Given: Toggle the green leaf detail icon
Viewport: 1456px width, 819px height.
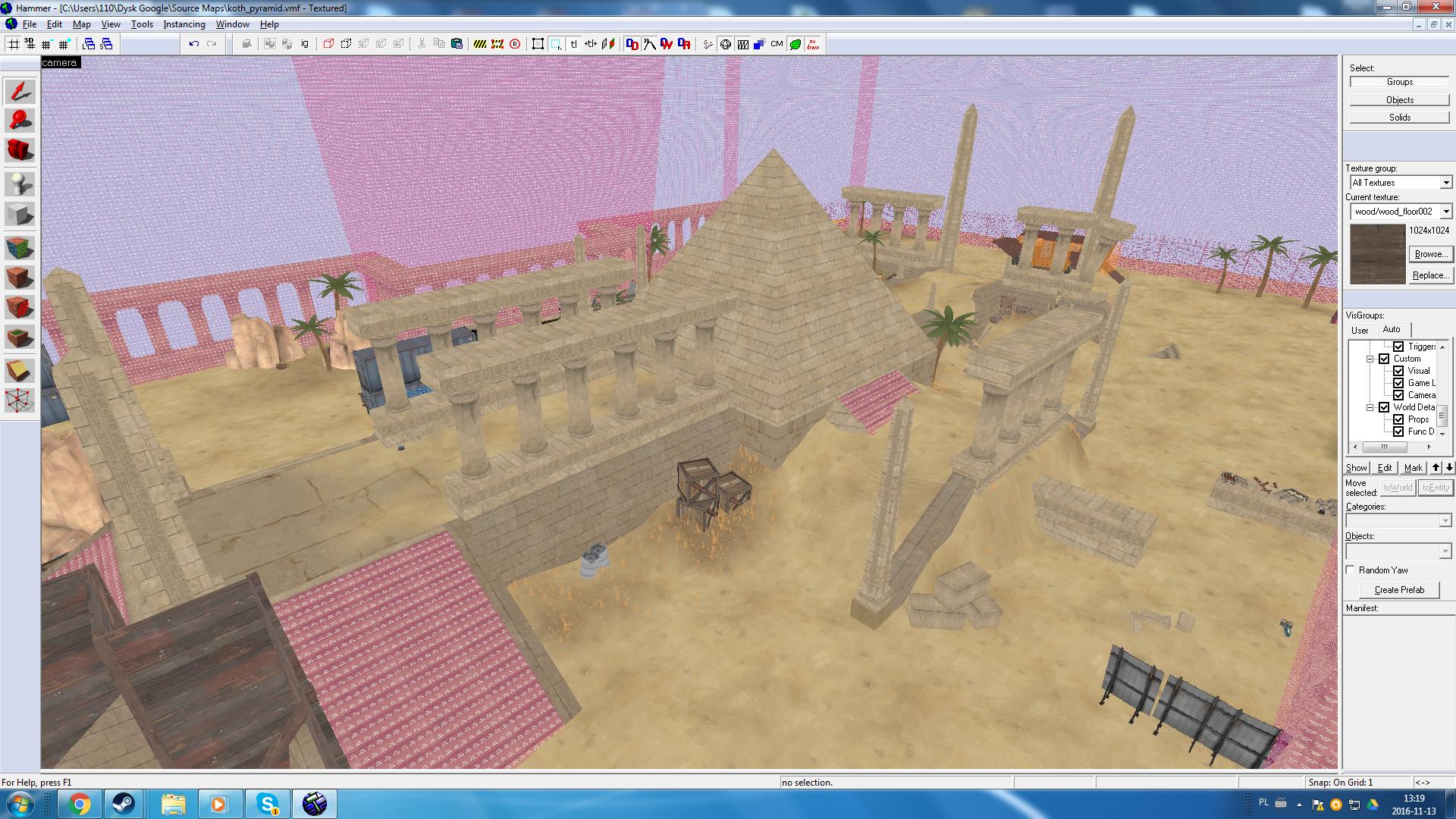Looking at the screenshot, I should [x=795, y=44].
